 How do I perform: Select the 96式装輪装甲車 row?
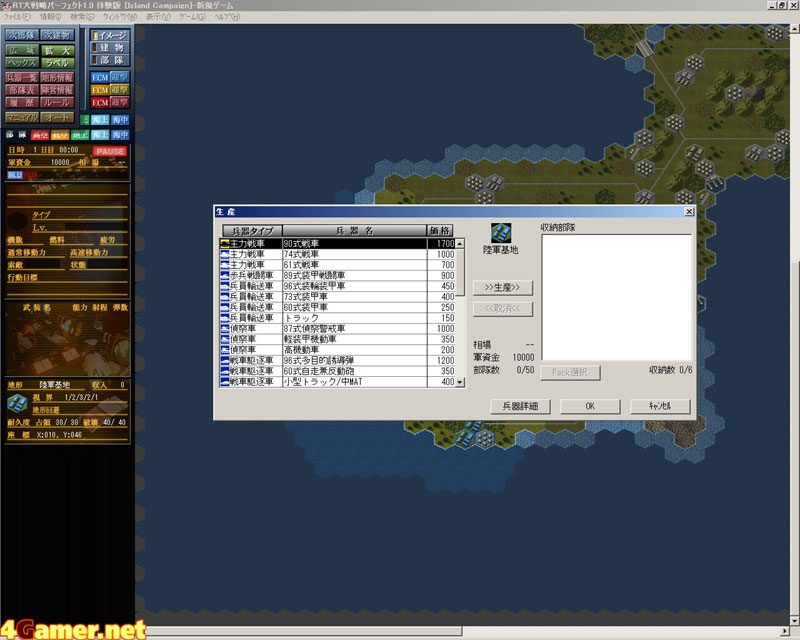click(x=337, y=286)
